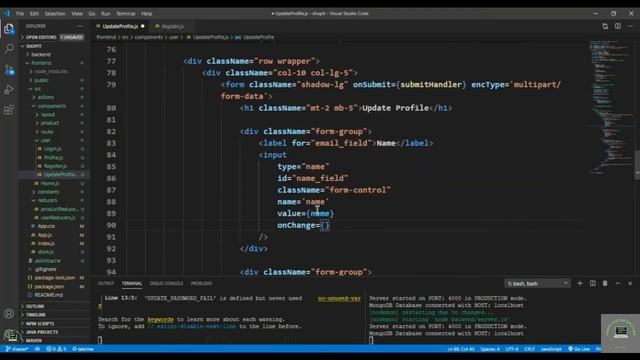Switch to the Debug Console panel tab

pyautogui.click(x=166, y=283)
